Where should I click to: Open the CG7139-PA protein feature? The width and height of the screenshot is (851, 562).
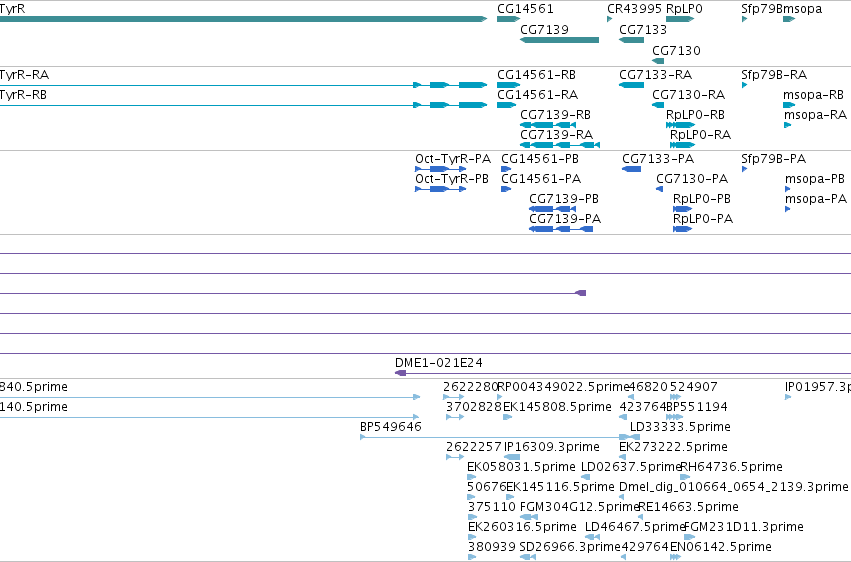[561, 229]
